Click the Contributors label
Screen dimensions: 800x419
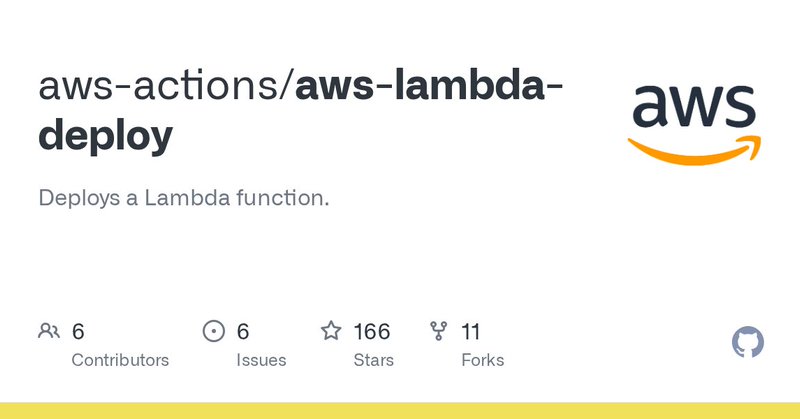120,360
